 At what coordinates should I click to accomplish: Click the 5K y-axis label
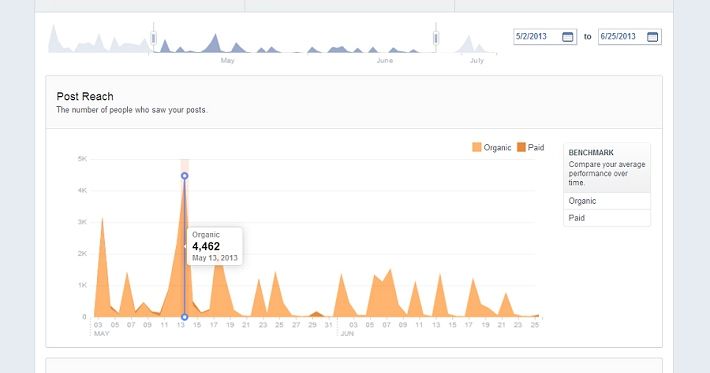[x=82, y=159]
